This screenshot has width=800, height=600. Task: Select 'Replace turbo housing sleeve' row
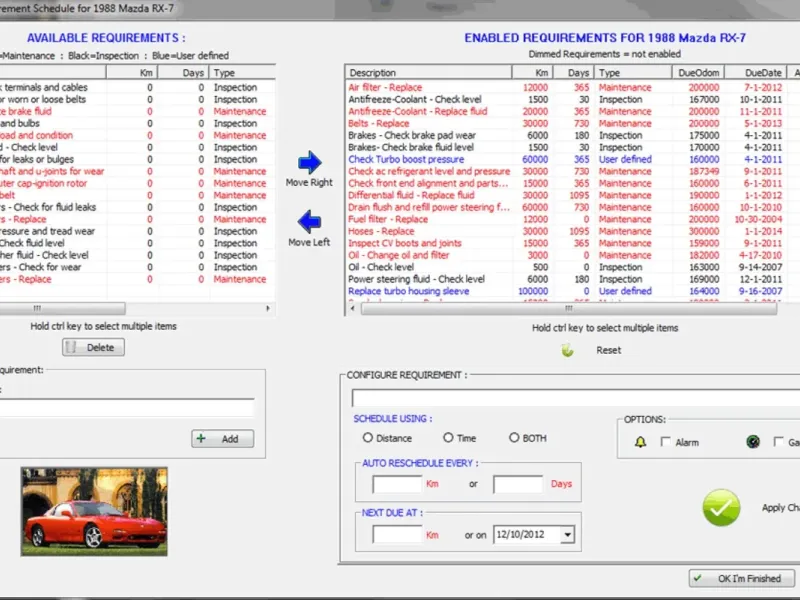pyautogui.click(x=571, y=291)
